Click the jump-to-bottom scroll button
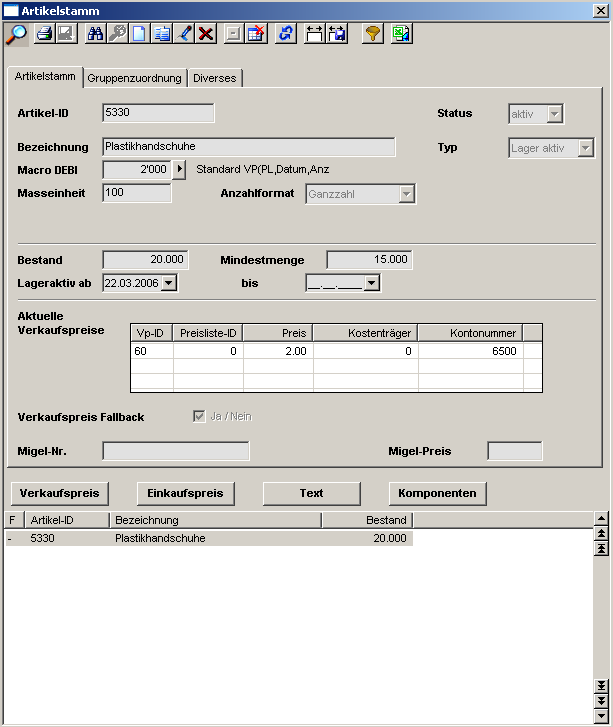The image size is (613, 727). [601, 686]
